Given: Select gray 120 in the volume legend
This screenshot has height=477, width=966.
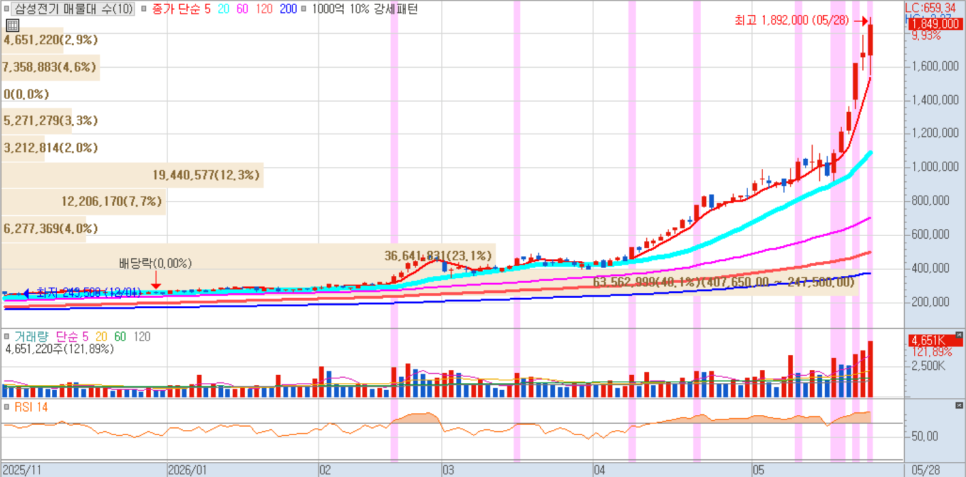Looking at the screenshot, I should pyautogui.click(x=142, y=337).
